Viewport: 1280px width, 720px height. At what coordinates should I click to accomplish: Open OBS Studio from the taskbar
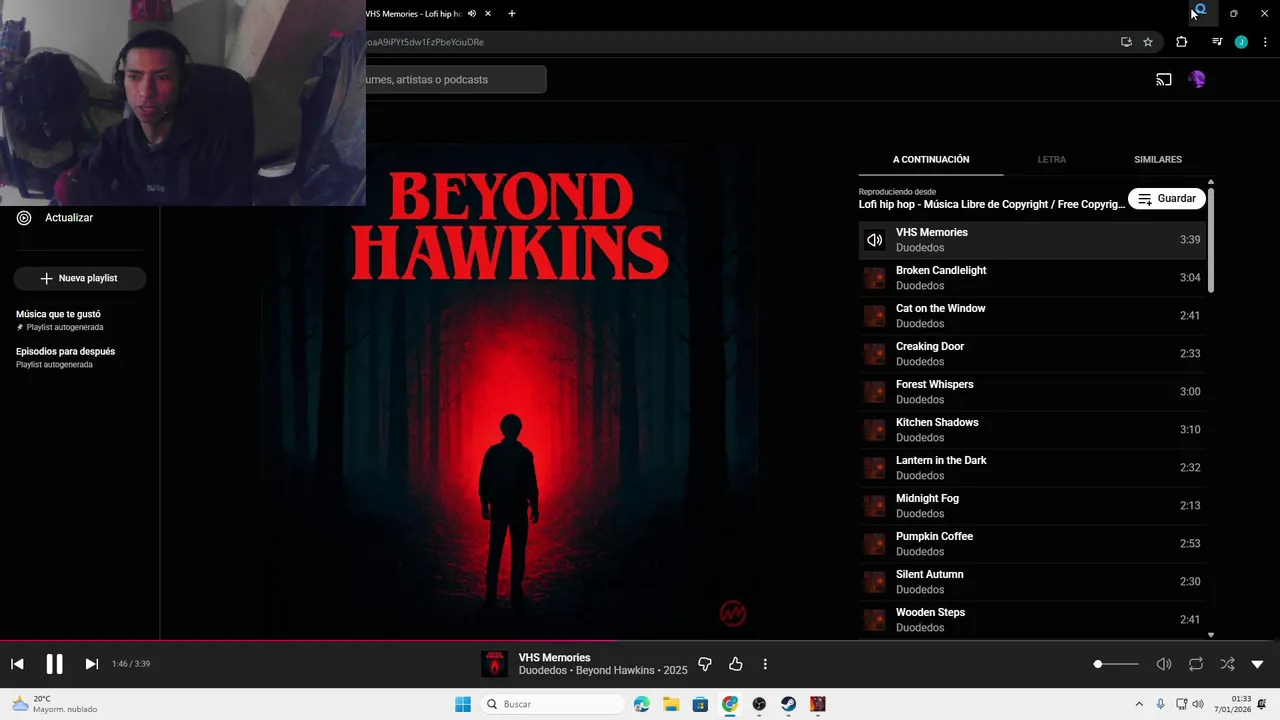pyautogui.click(x=759, y=704)
